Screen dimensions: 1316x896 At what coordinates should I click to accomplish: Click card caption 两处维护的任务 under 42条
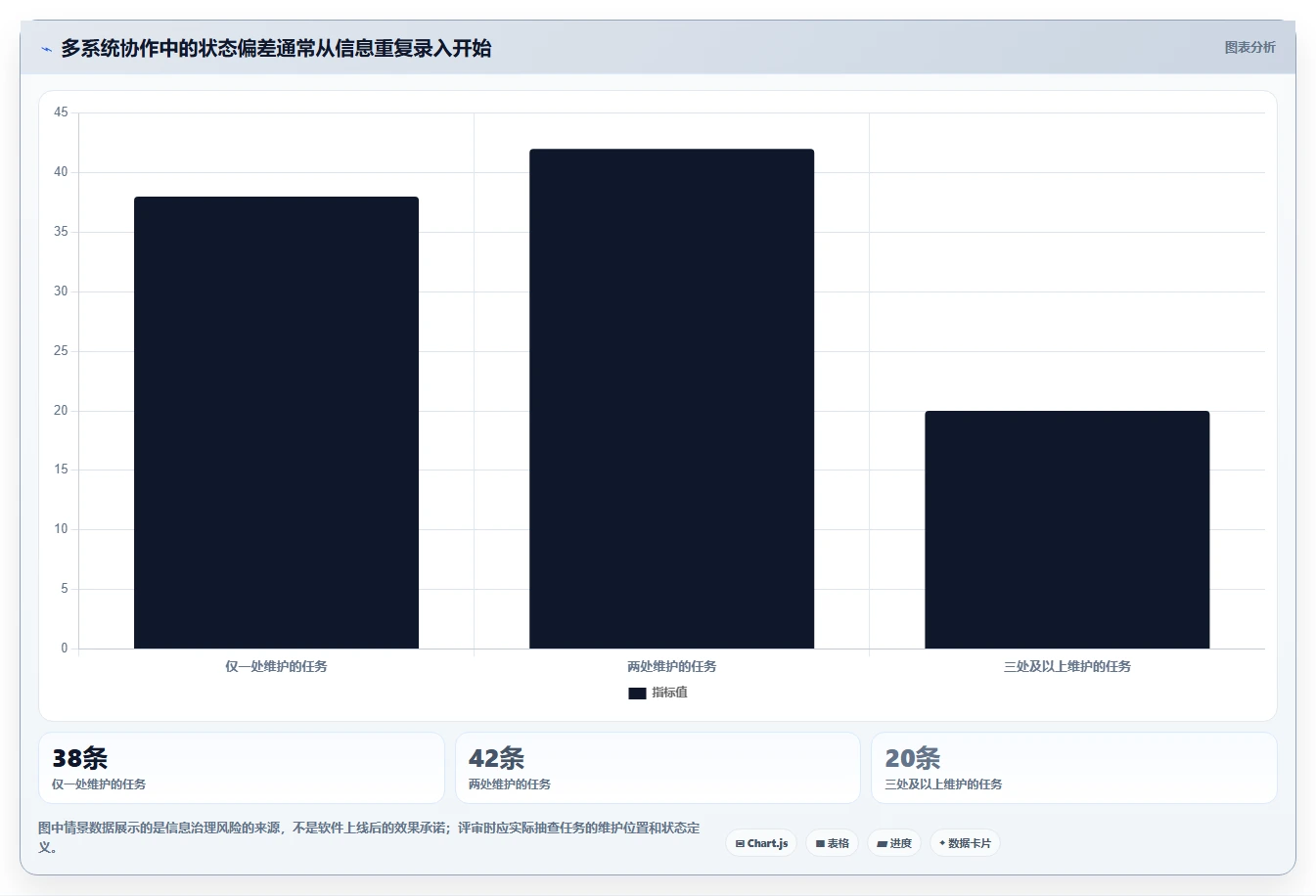(510, 784)
